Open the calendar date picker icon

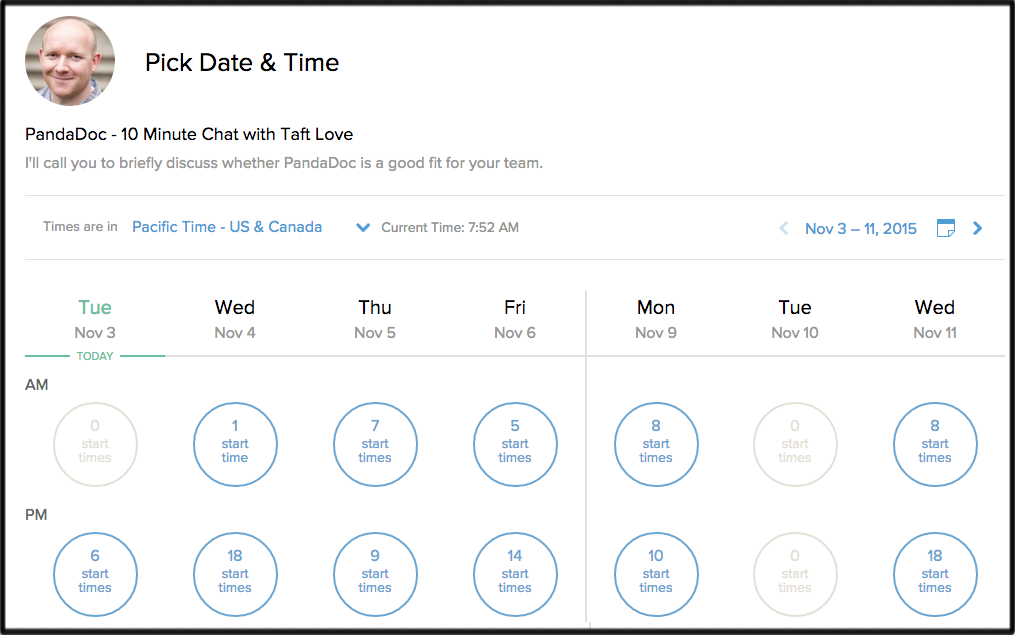tap(946, 228)
